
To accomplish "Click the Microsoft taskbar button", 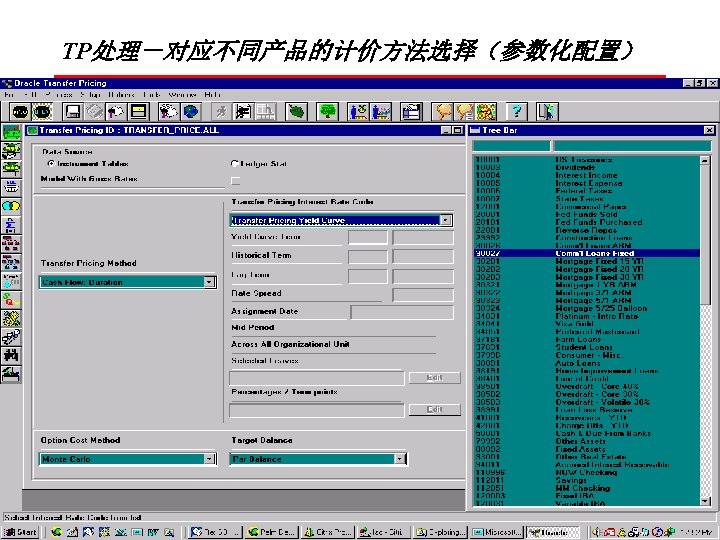I will pos(497,532).
